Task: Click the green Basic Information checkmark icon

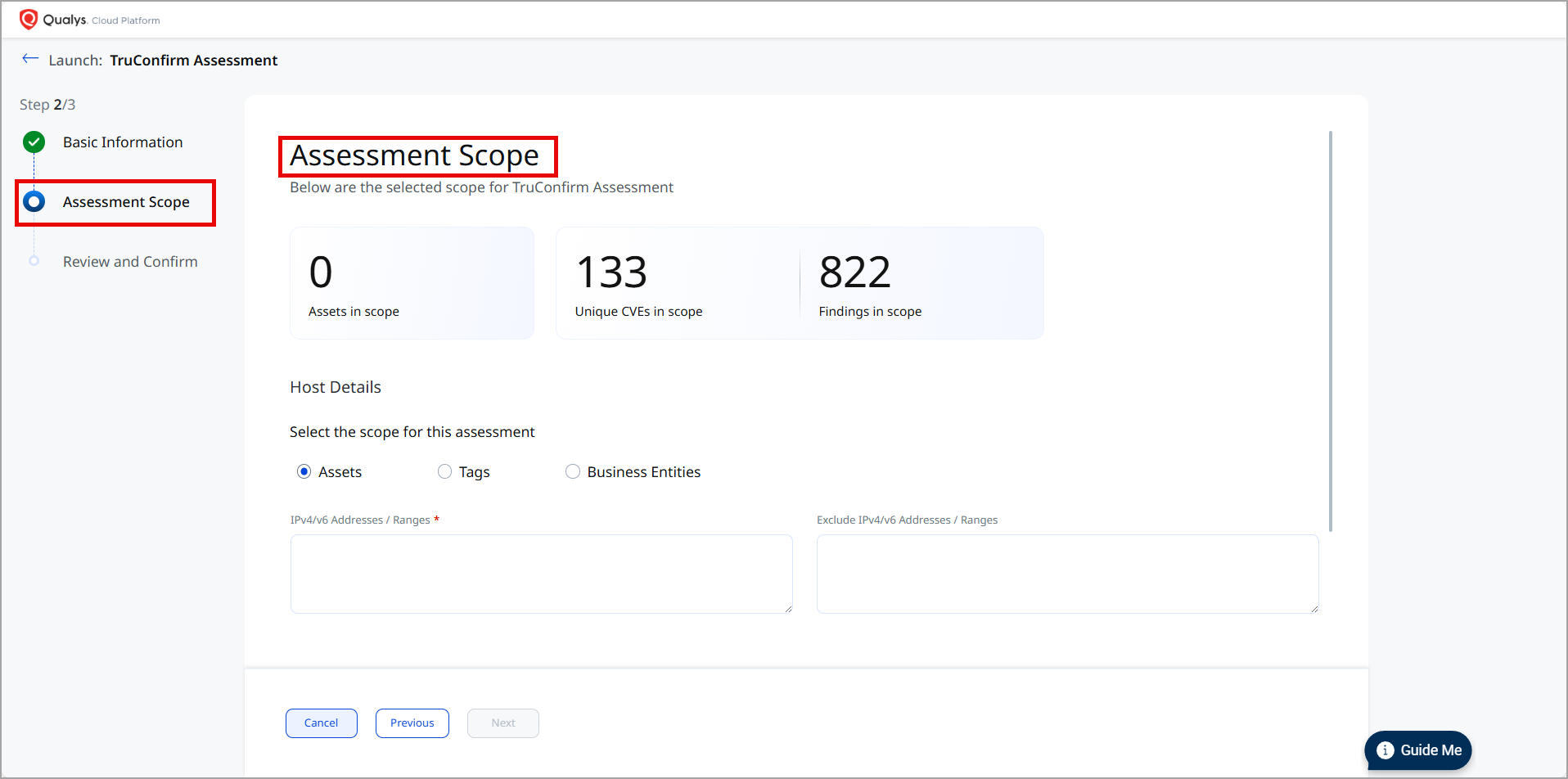Action: tap(34, 142)
